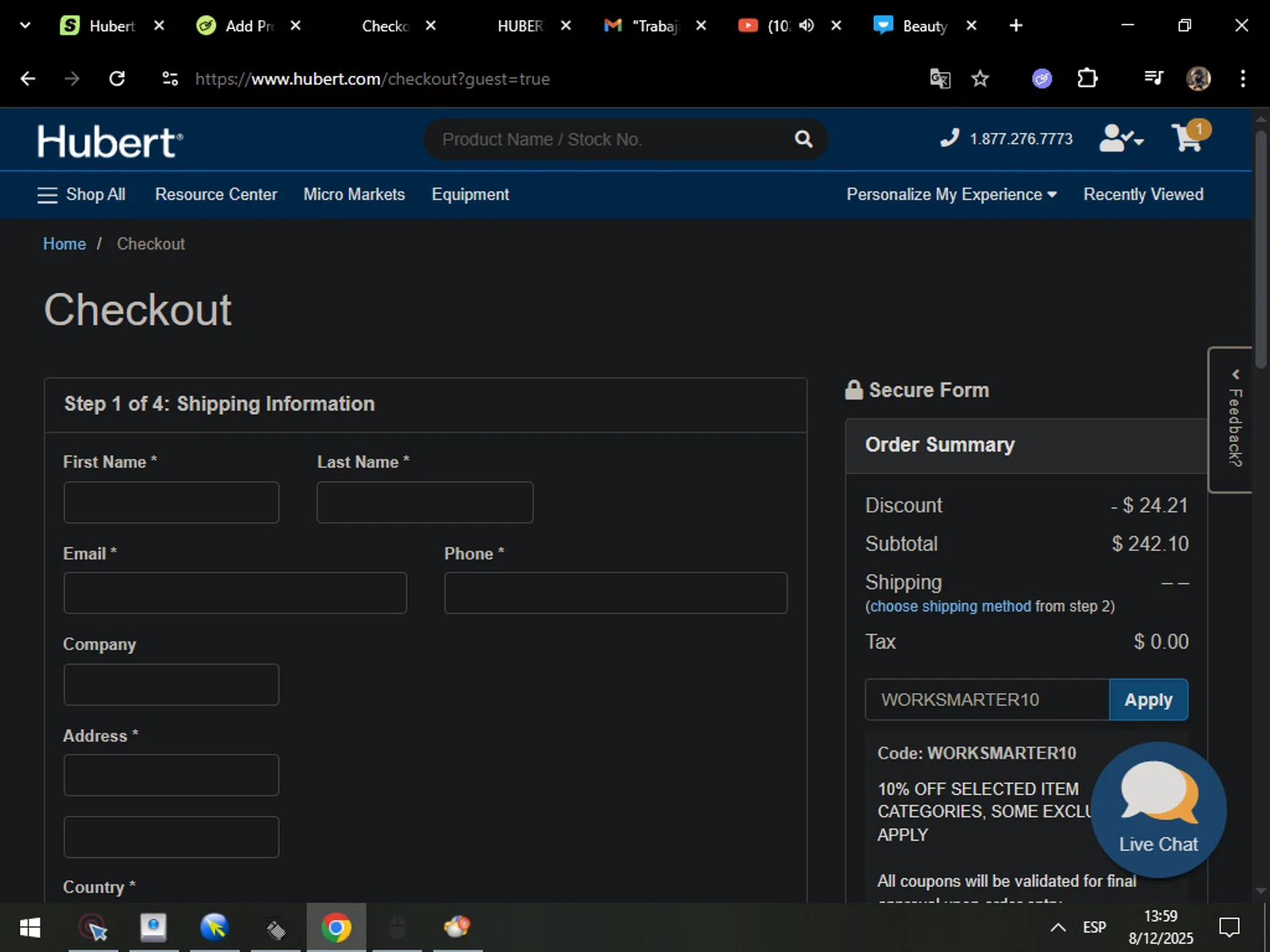The height and width of the screenshot is (952, 1270).
Task: Click the search magnifier icon
Action: click(803, 139)
